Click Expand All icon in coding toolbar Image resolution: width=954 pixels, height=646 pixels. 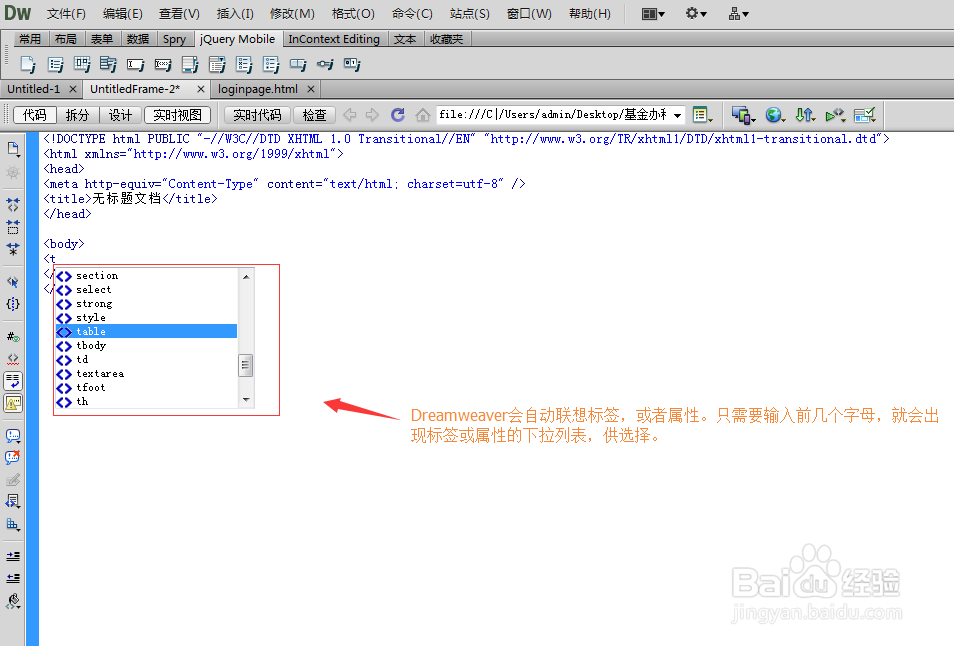click(13, 249)
